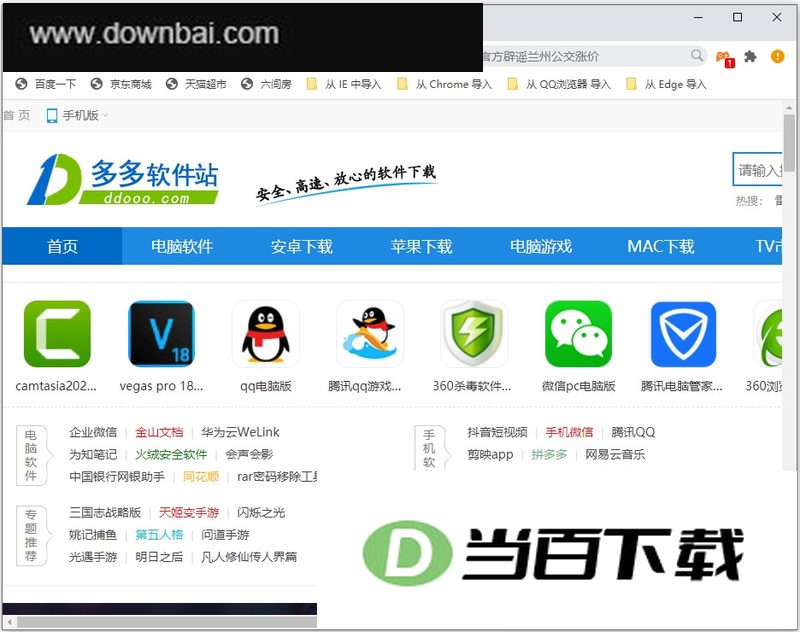Open the 华为云WeLink link
Image resolution: width=800 pixels, height=632 pixels.
point(240,433)
